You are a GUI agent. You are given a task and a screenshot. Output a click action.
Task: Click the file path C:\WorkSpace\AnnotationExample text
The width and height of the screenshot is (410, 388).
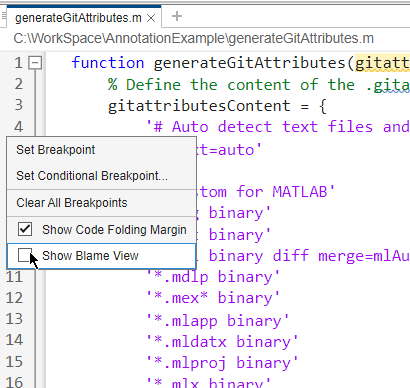193,38
